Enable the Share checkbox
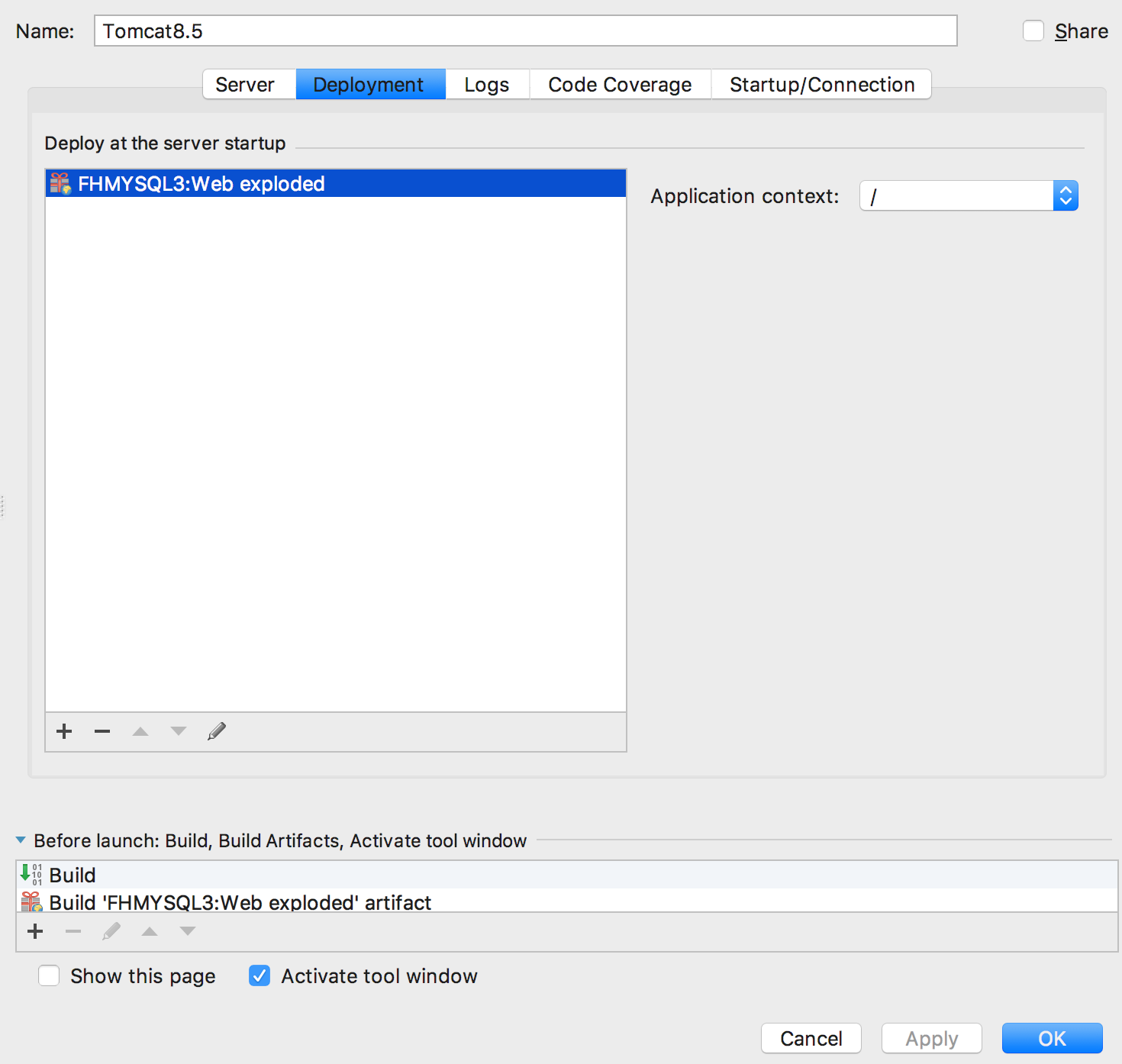1122x1064 pixels. (x=1033, y=31)
